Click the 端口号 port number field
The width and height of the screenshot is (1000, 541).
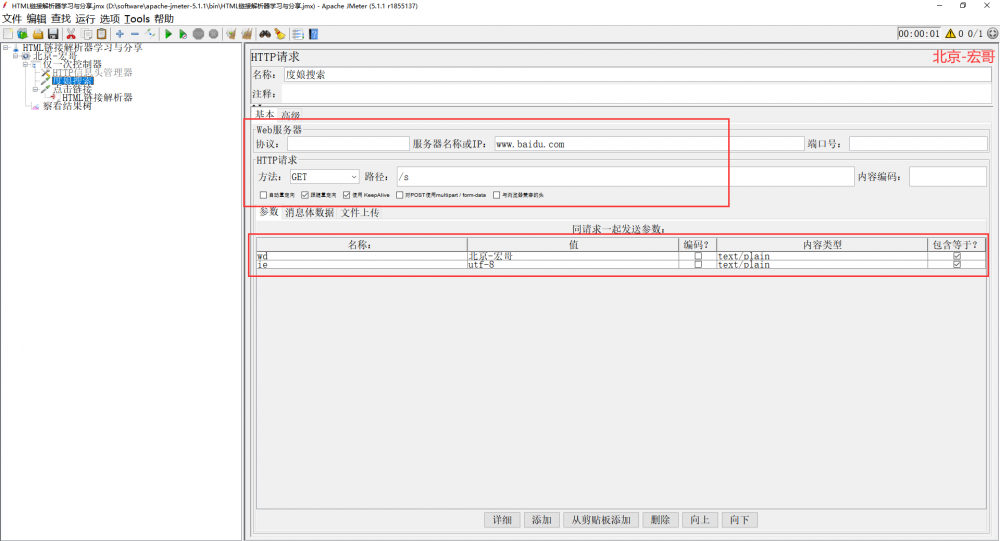tap(918, 144)
